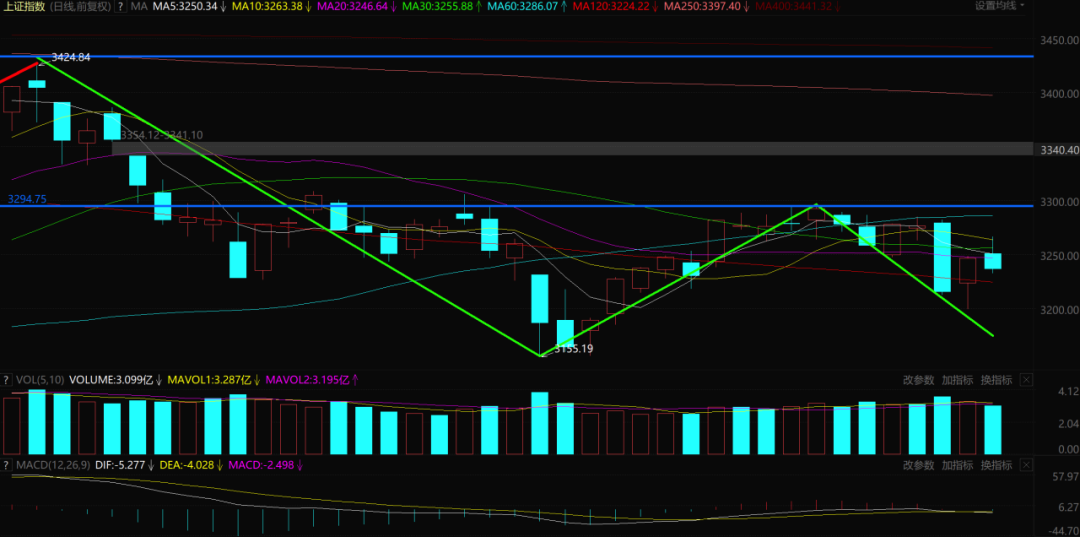Screen dimensions: 1080x537
Task: Close the MACD indicator panel
Action: coord(1025,465)
